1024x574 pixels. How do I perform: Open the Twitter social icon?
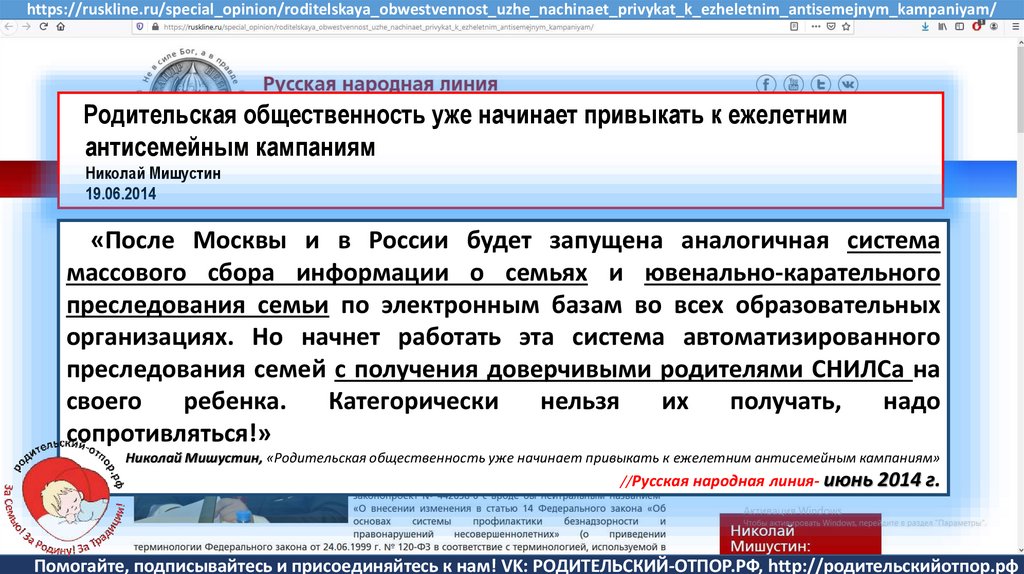click(820, 84)
